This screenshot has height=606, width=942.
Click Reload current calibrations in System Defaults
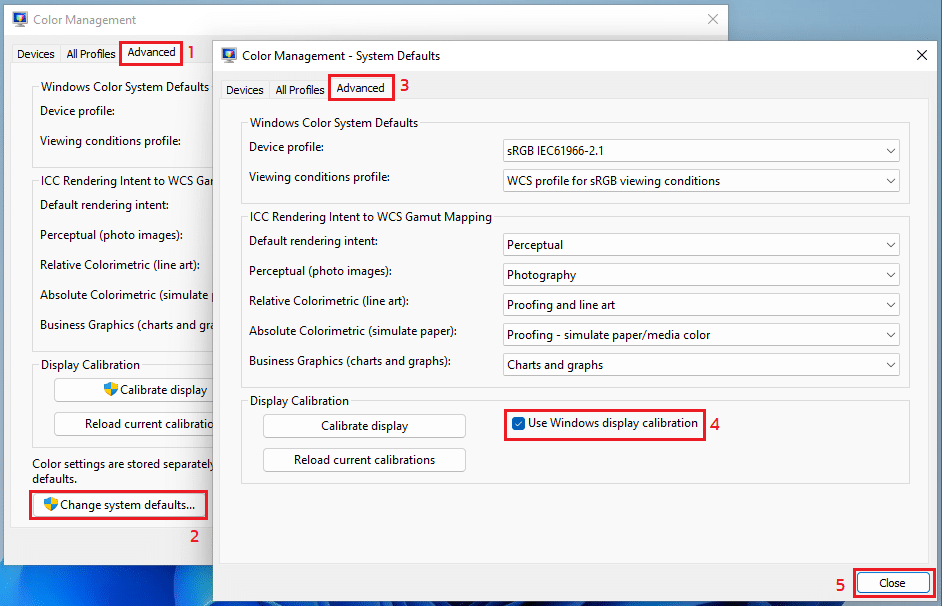364,460
